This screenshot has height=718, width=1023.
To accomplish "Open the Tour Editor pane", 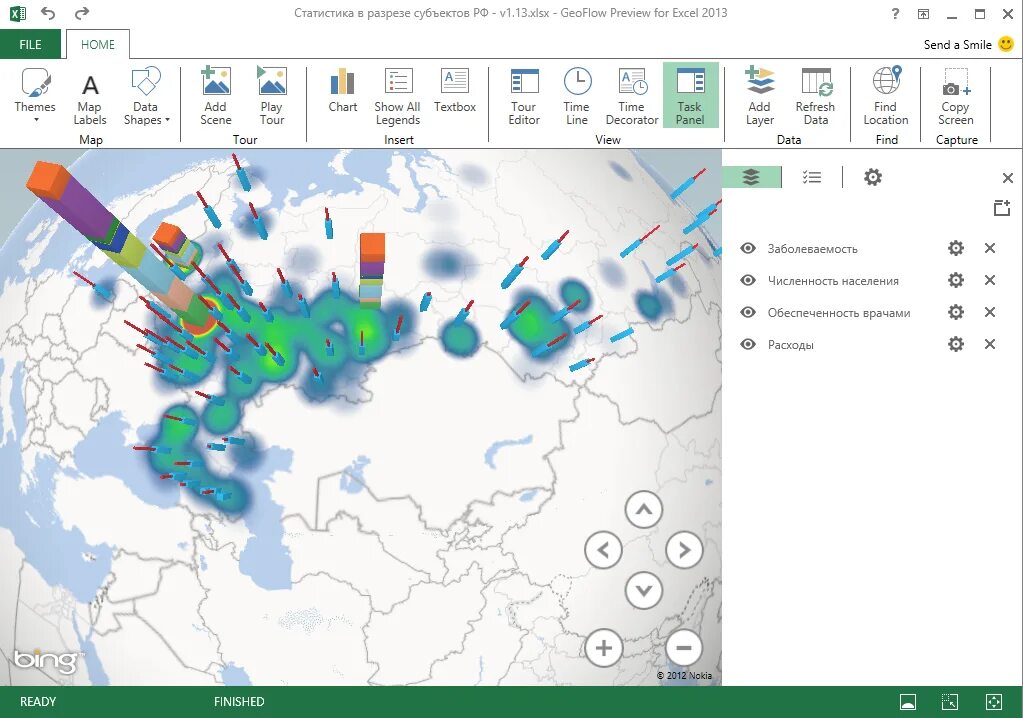I will click(524, 95).
